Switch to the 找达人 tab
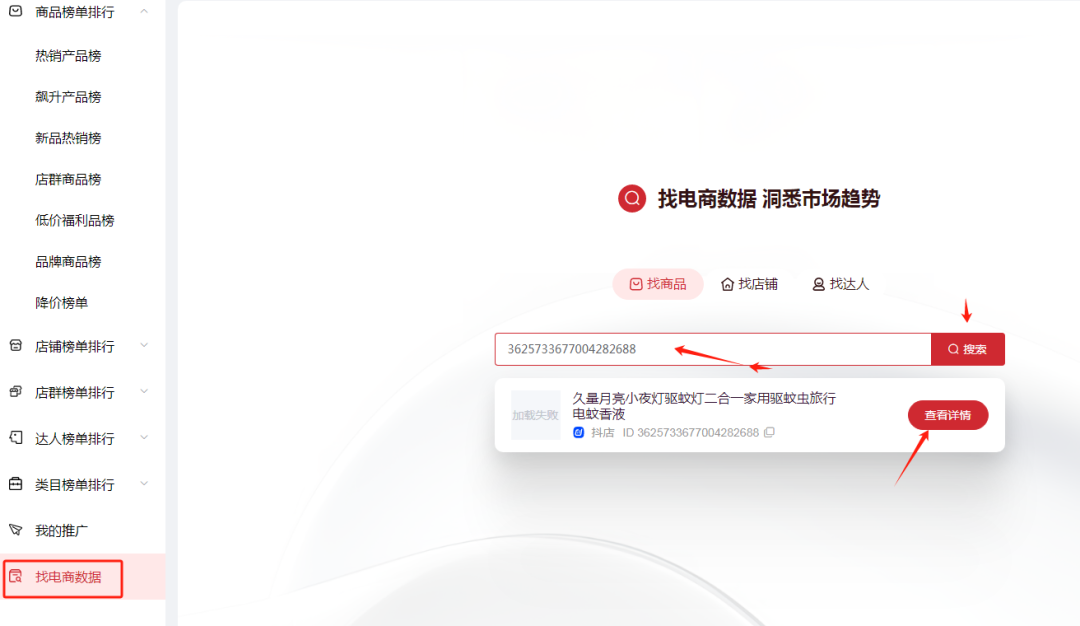Image resolution: width=1080 pixels, height=626 pixels. pyautogui.click(x=841, y=284)
